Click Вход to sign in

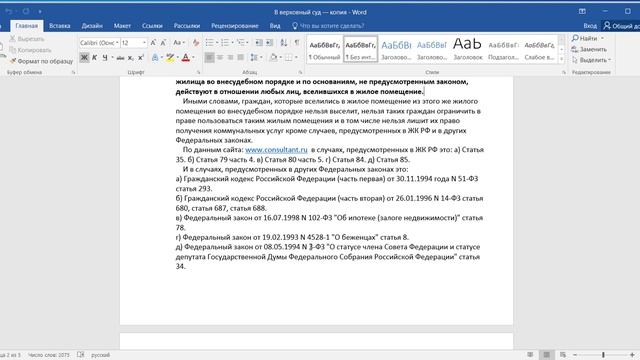coord(590,26)
